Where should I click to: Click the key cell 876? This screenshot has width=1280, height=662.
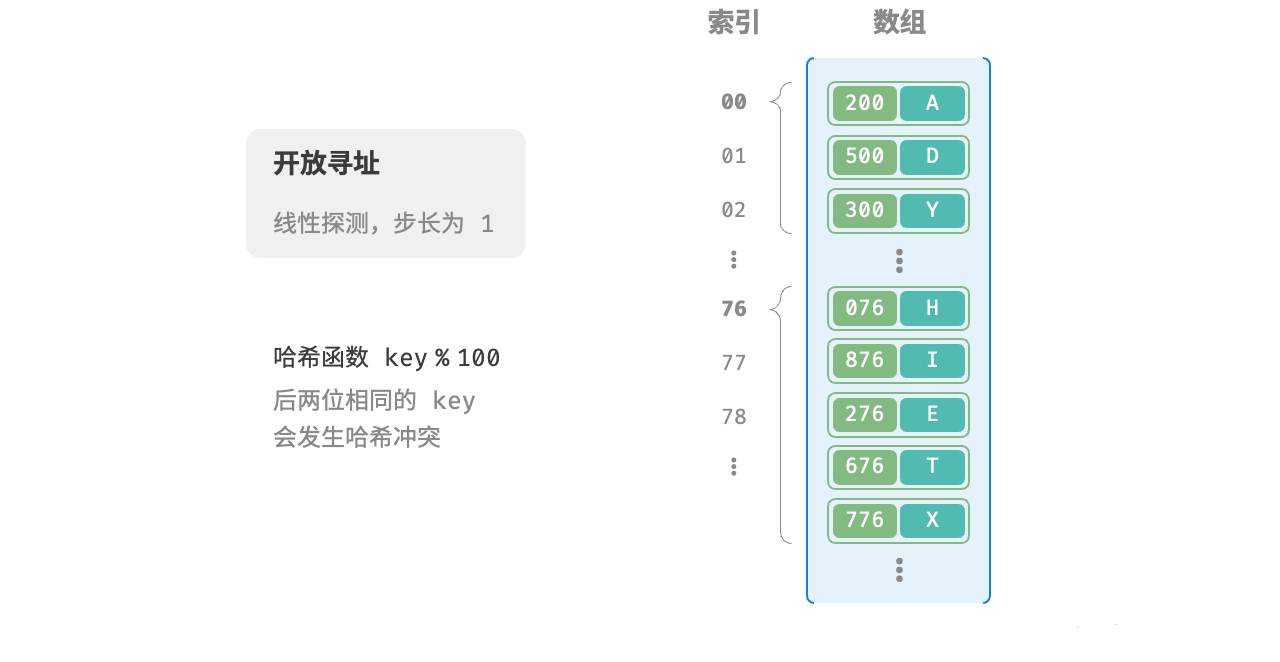[x=865, y=360]
